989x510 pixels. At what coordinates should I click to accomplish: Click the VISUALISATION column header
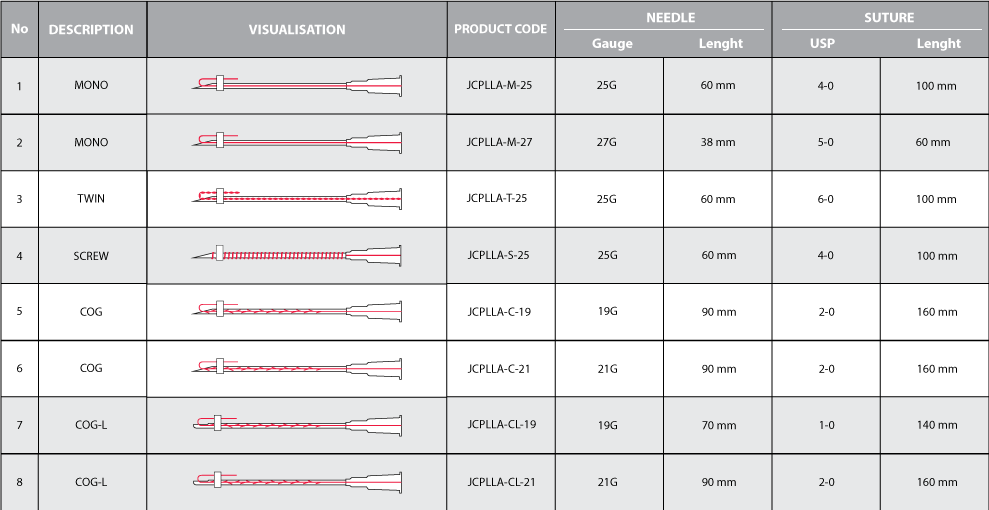tap(297, 29)
